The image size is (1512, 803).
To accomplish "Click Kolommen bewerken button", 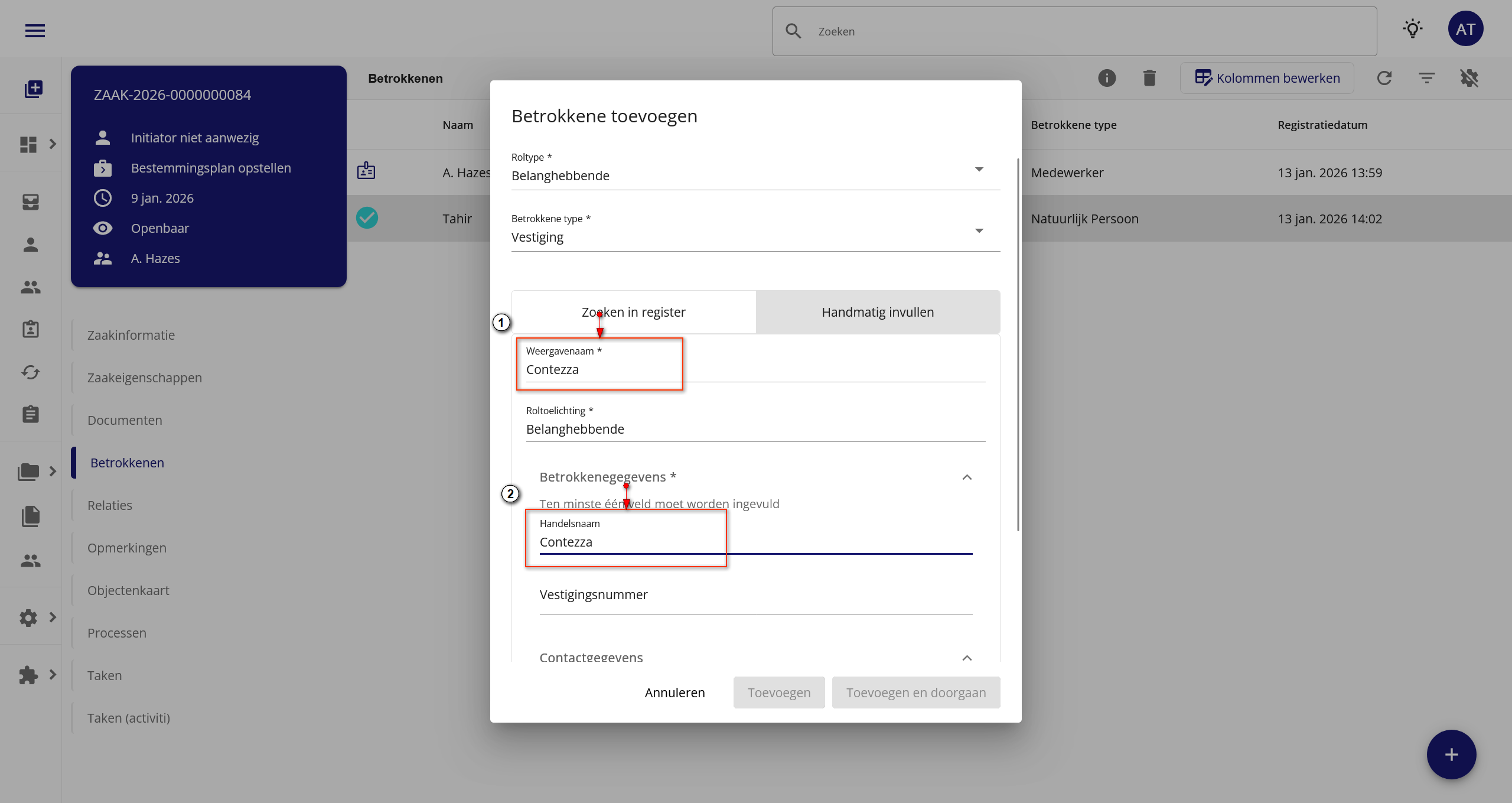I will pos(1266,78).
